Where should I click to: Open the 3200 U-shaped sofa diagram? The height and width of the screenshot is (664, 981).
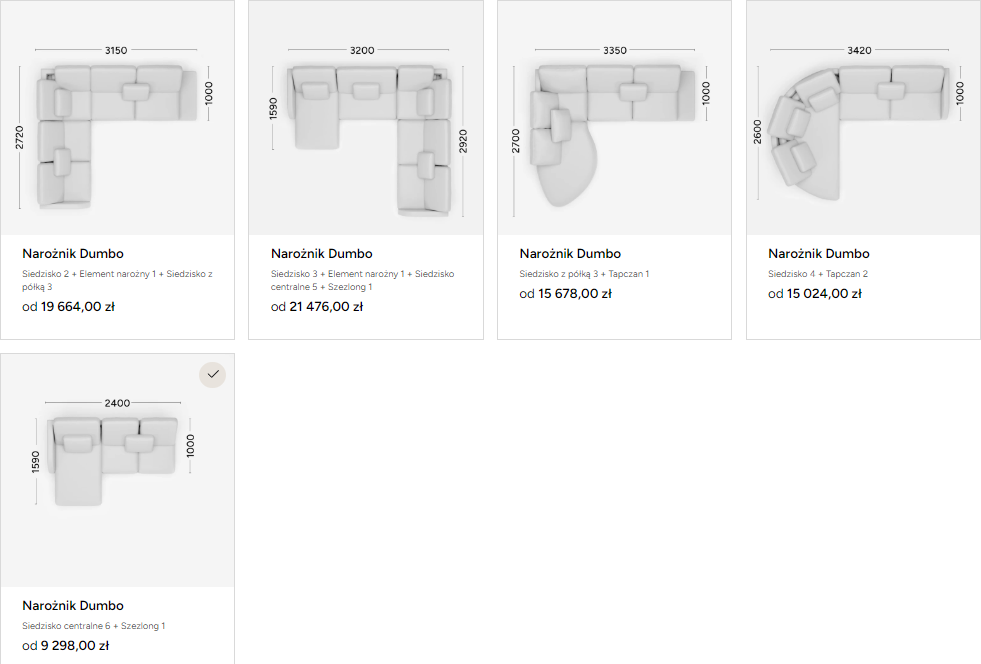366,118
